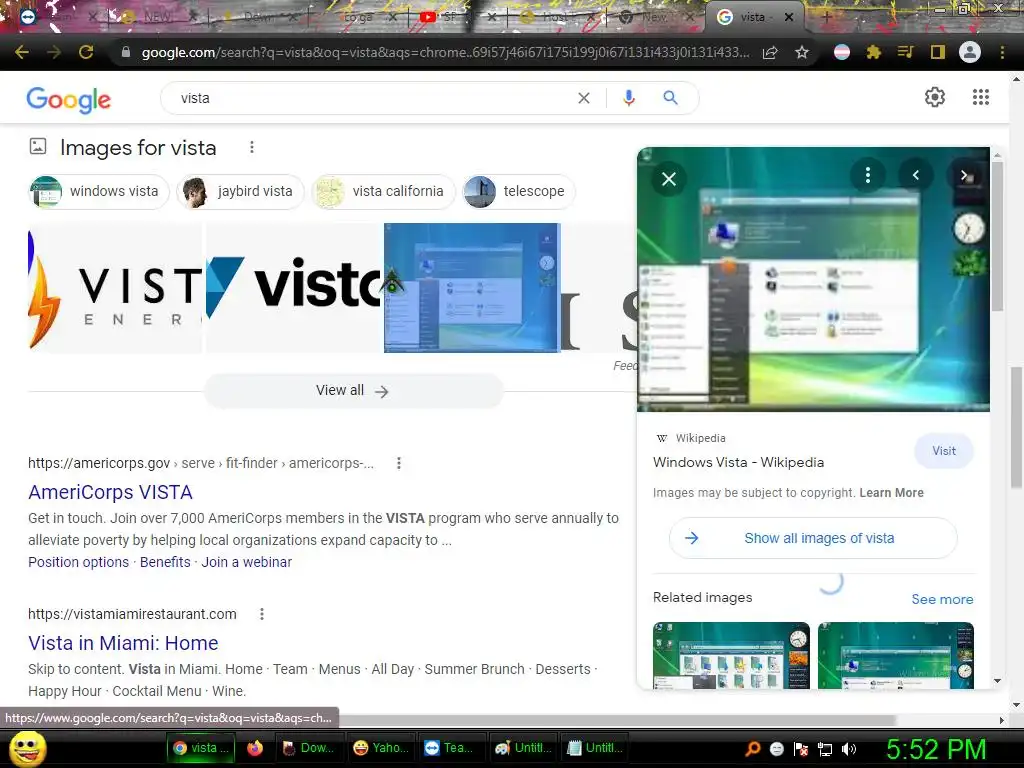The width and height of the screenshot is (1024, 768).
Task: Switch to Yahoo taskbar window
Action: coord(380,748)
